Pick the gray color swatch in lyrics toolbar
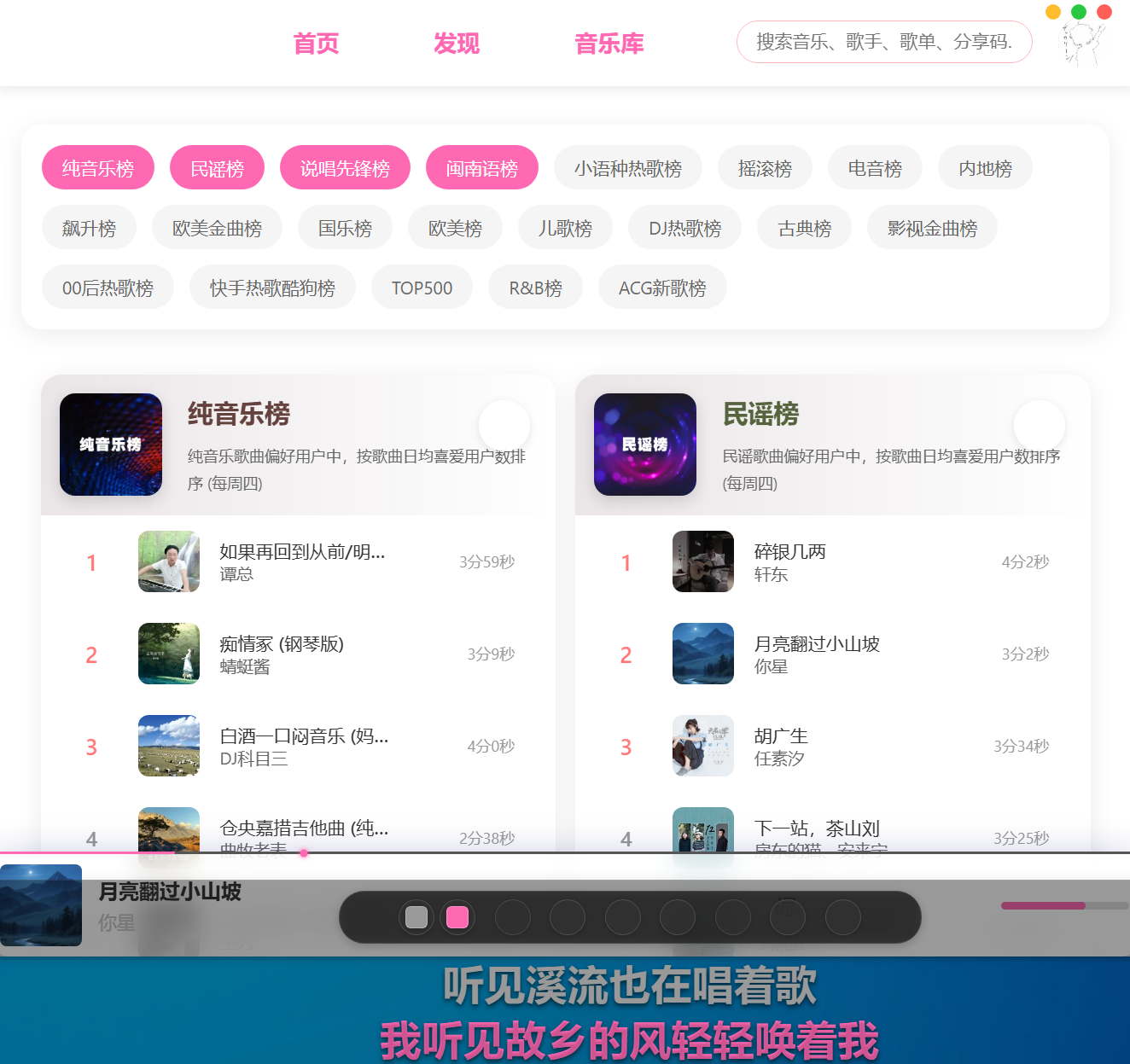Image resolution: width=1130 pixels, height=1064 pixels. coord(416,917)
